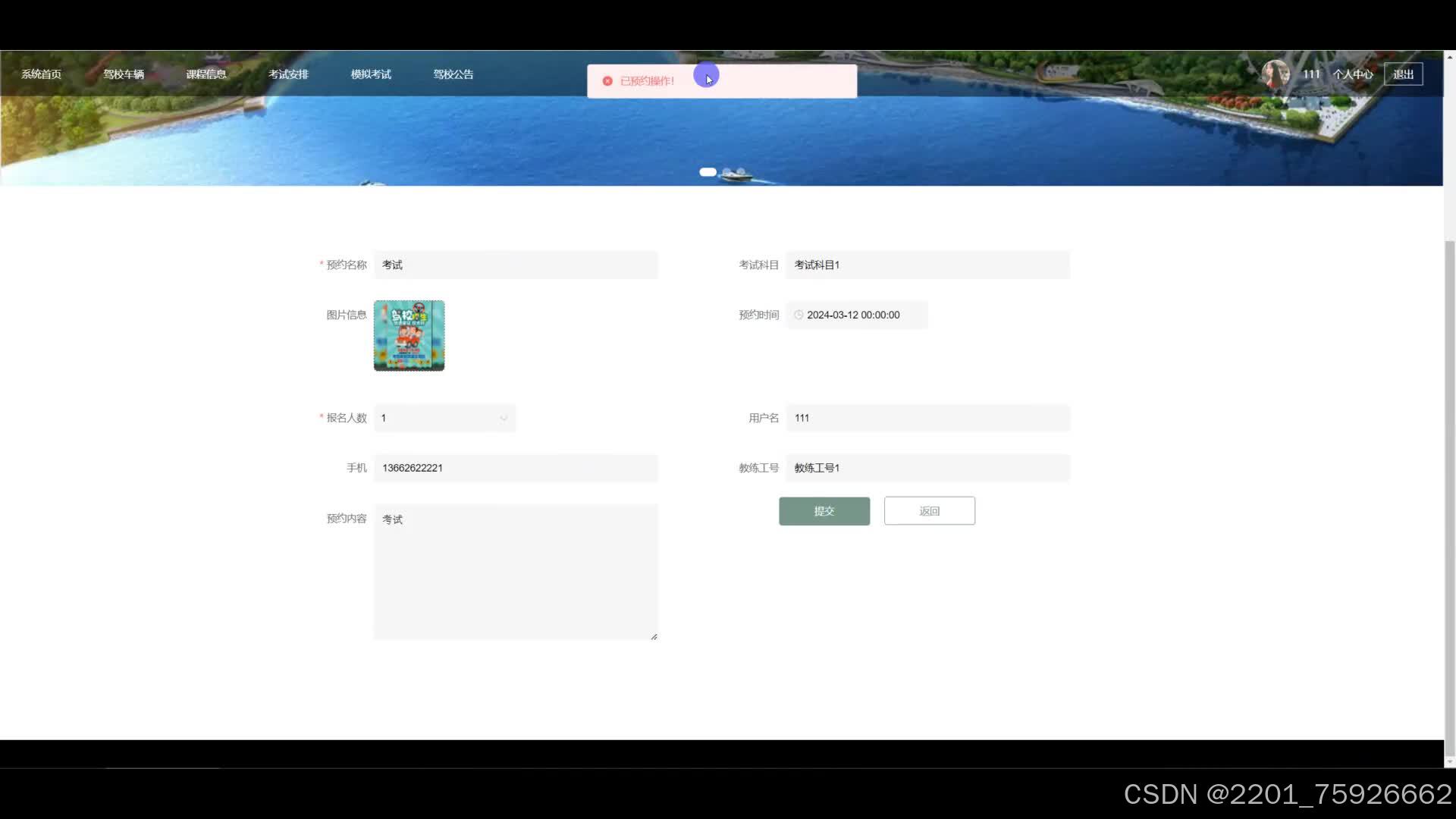
Task: Click the 退出 logout button
Action: point(1403,74)
